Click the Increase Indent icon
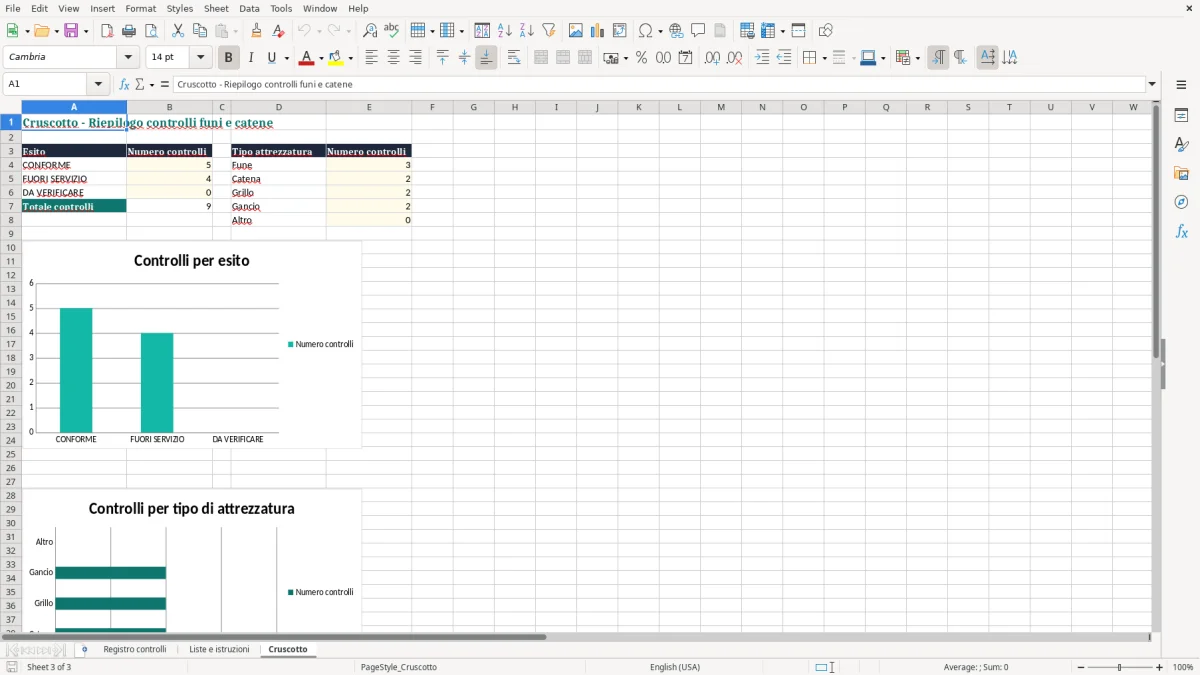1200x675 pixels. (762, 58)
